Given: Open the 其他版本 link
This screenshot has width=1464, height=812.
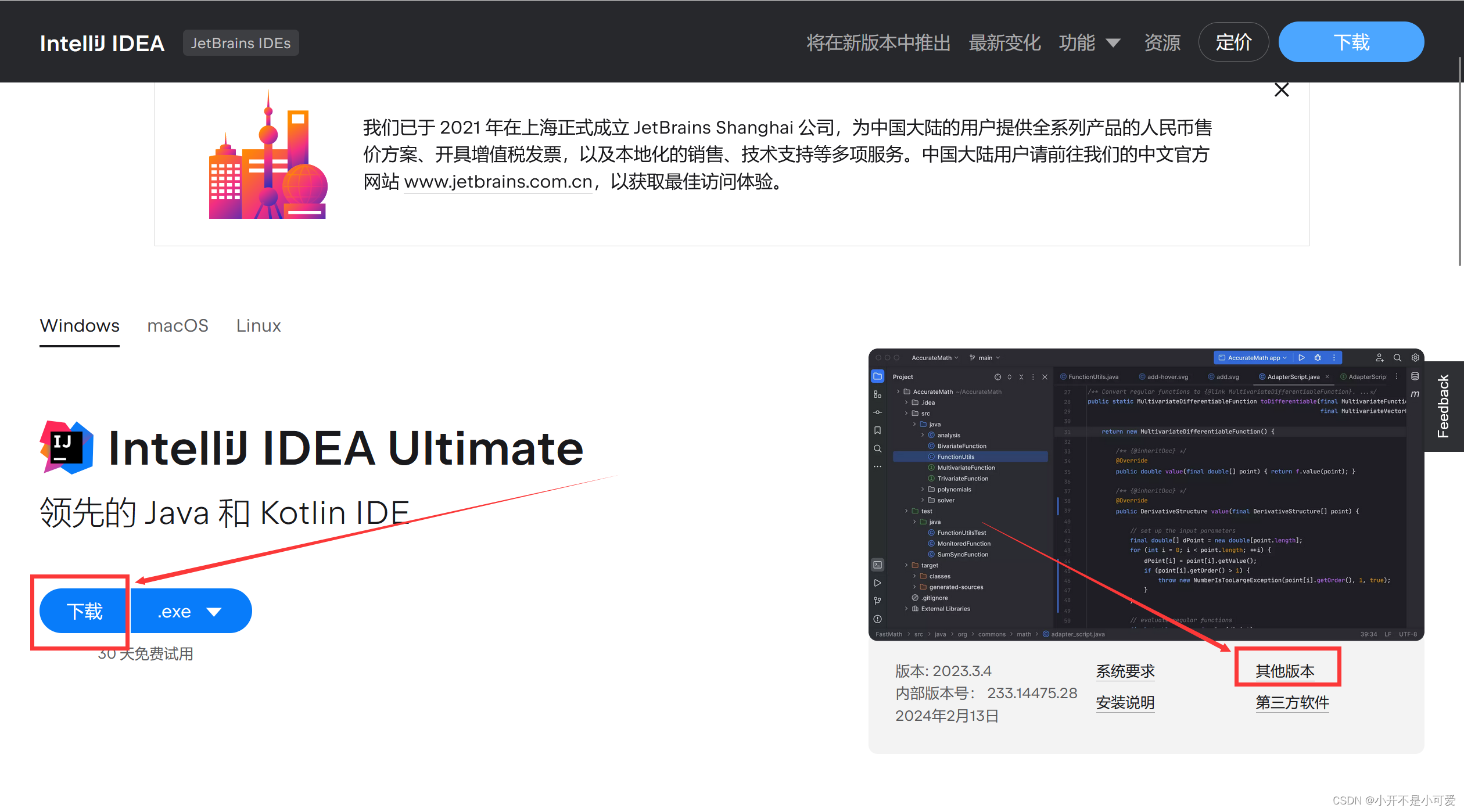Looking at the screenshot, I should (x=1285, y=671).
